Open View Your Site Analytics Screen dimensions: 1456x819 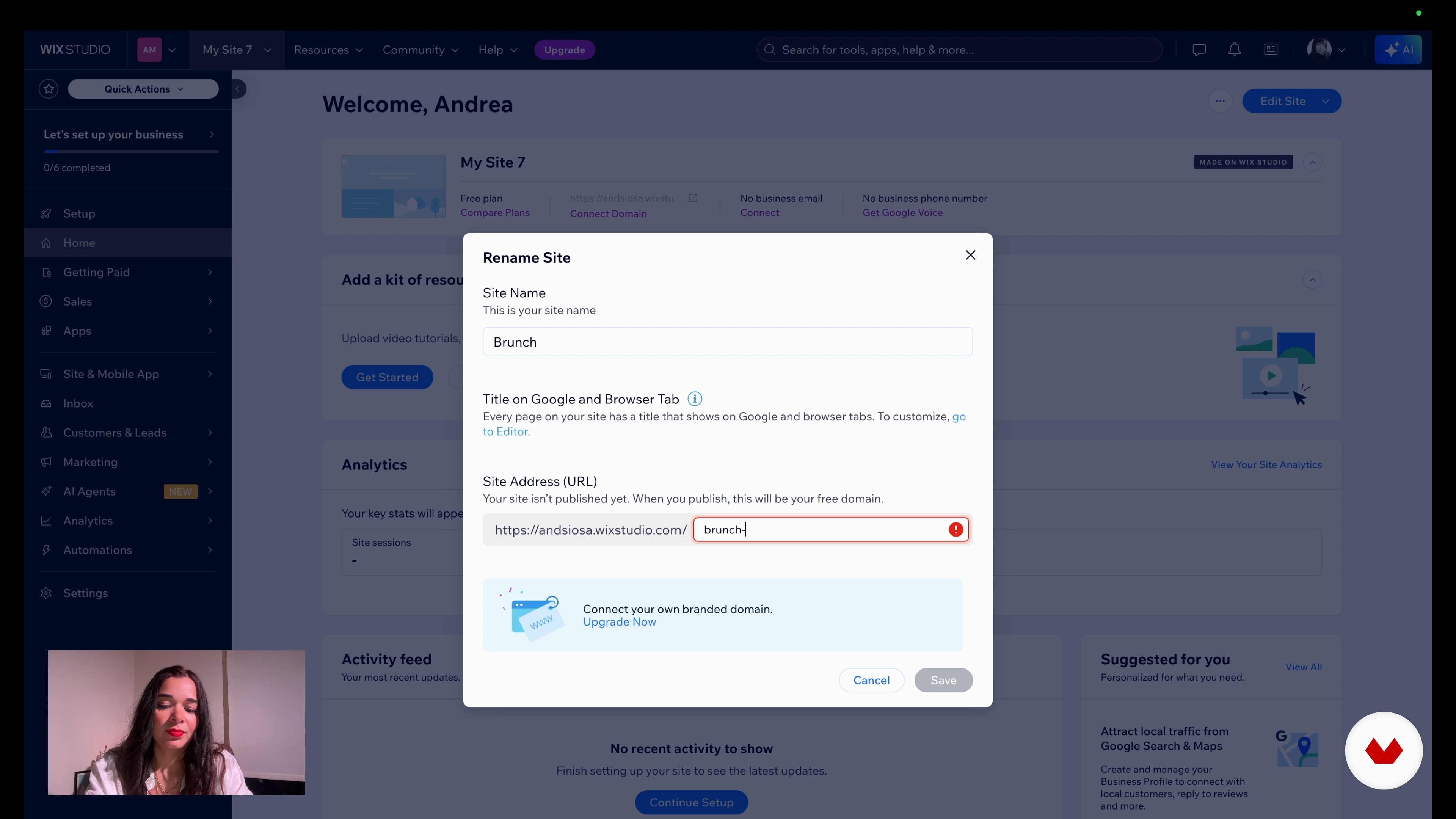[1266, 464]
